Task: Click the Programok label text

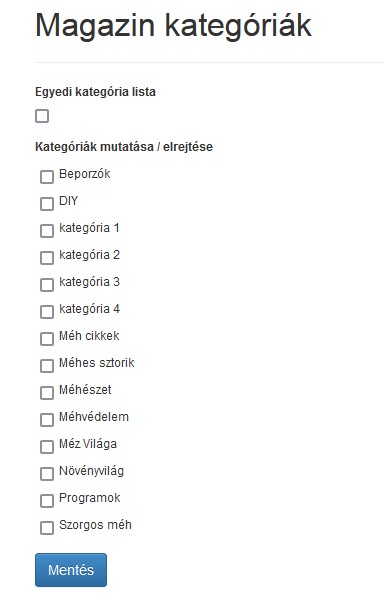Action: click(89, 498)
